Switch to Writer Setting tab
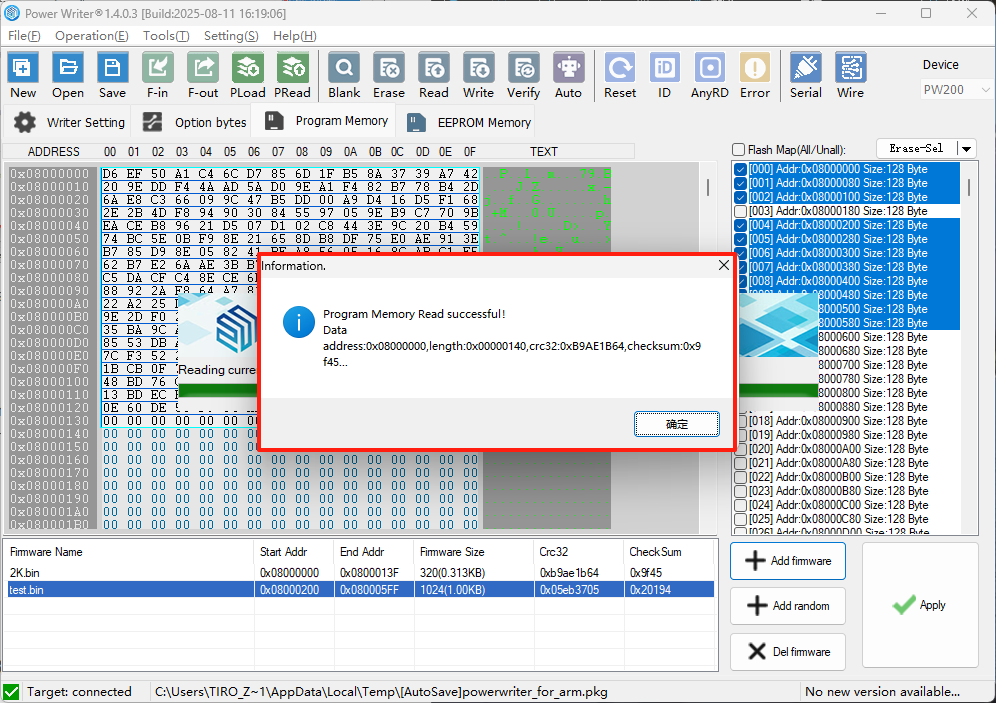Viewport: 996px width, 703px height. [69, 122]
